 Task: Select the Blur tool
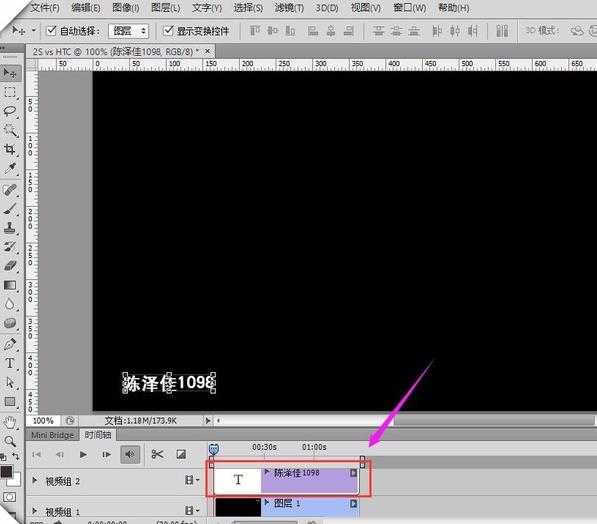(10, 304)
